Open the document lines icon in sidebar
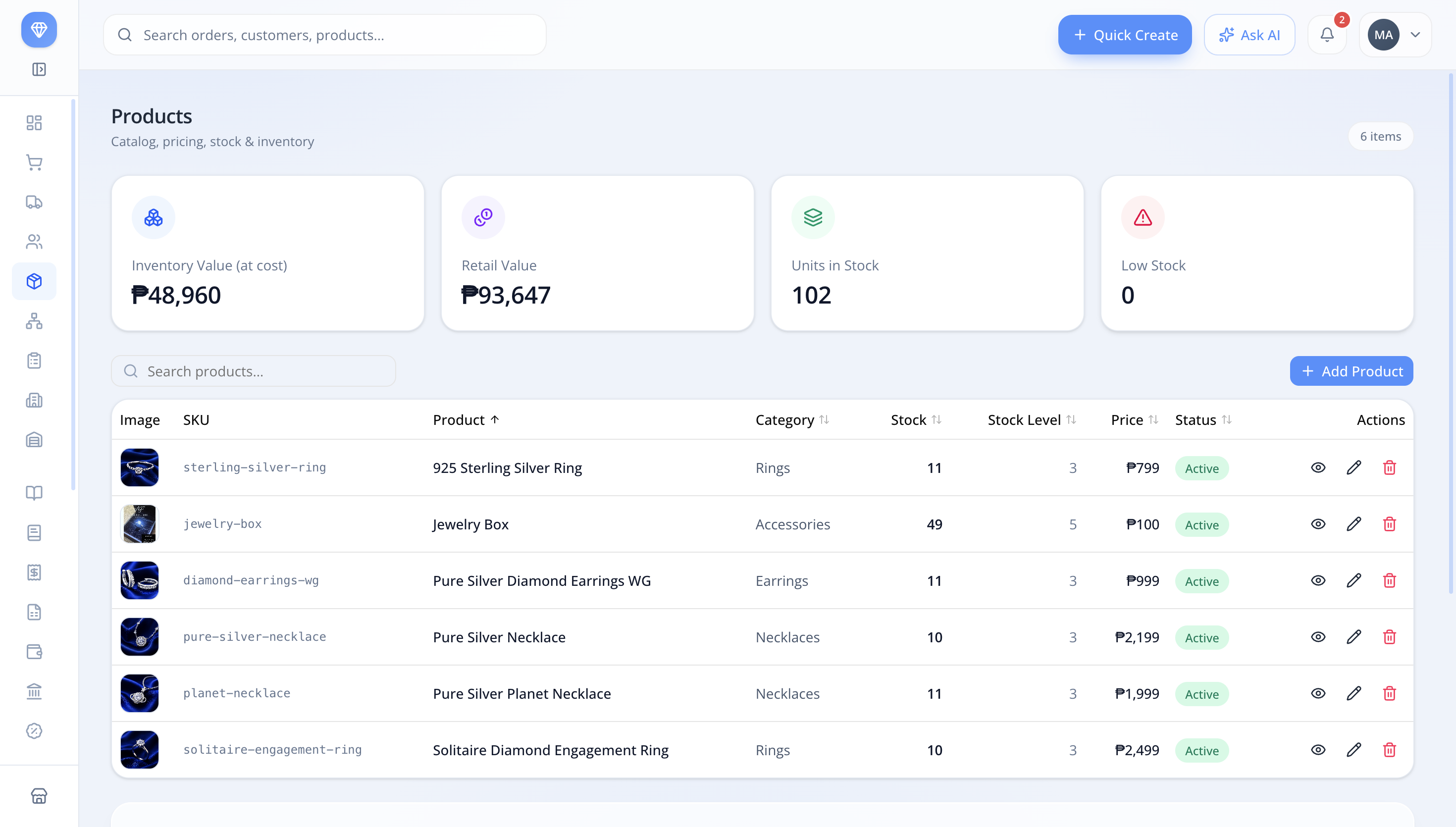Viewport: 1456px width, 827px height. (34, 533)
